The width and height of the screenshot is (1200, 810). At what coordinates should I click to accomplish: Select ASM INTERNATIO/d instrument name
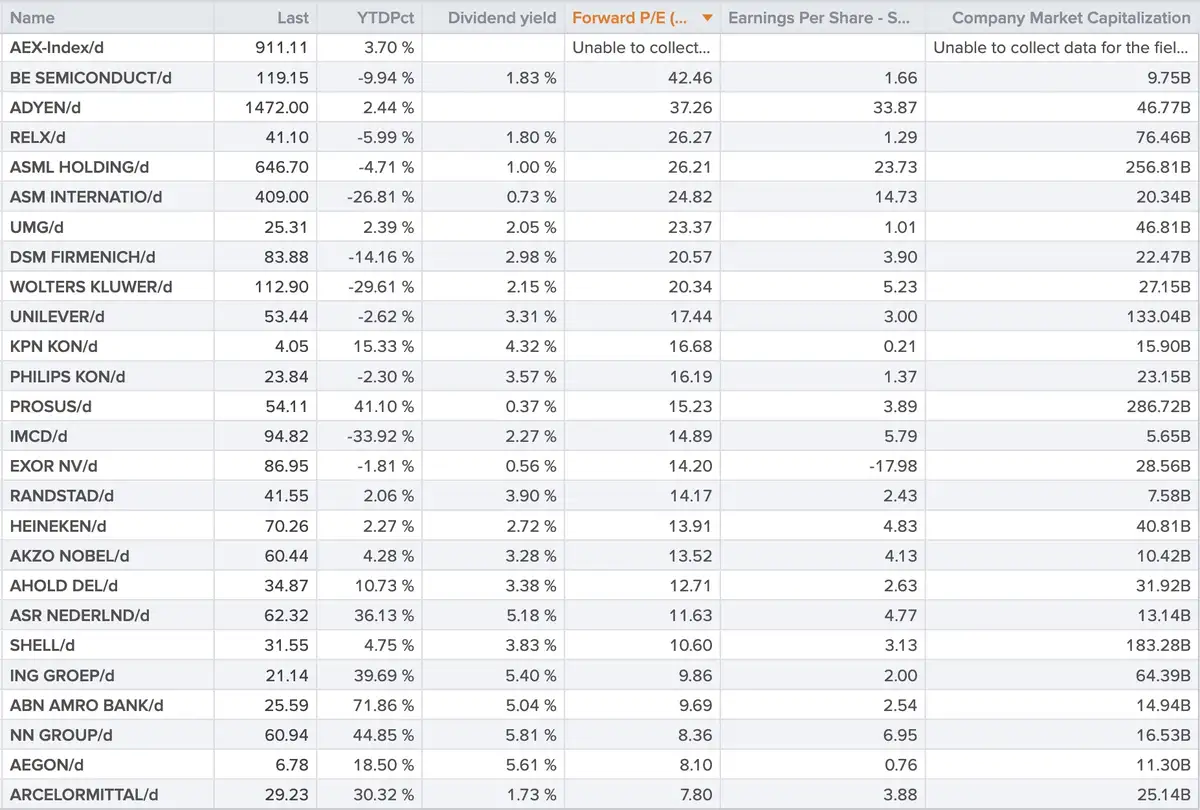(x=86, y=197)
